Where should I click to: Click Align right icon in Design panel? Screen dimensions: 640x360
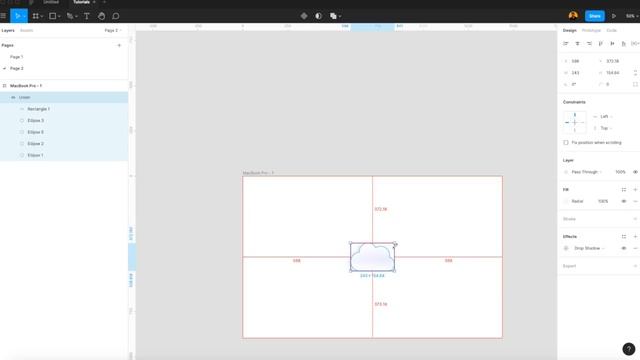tap(589, 43)
